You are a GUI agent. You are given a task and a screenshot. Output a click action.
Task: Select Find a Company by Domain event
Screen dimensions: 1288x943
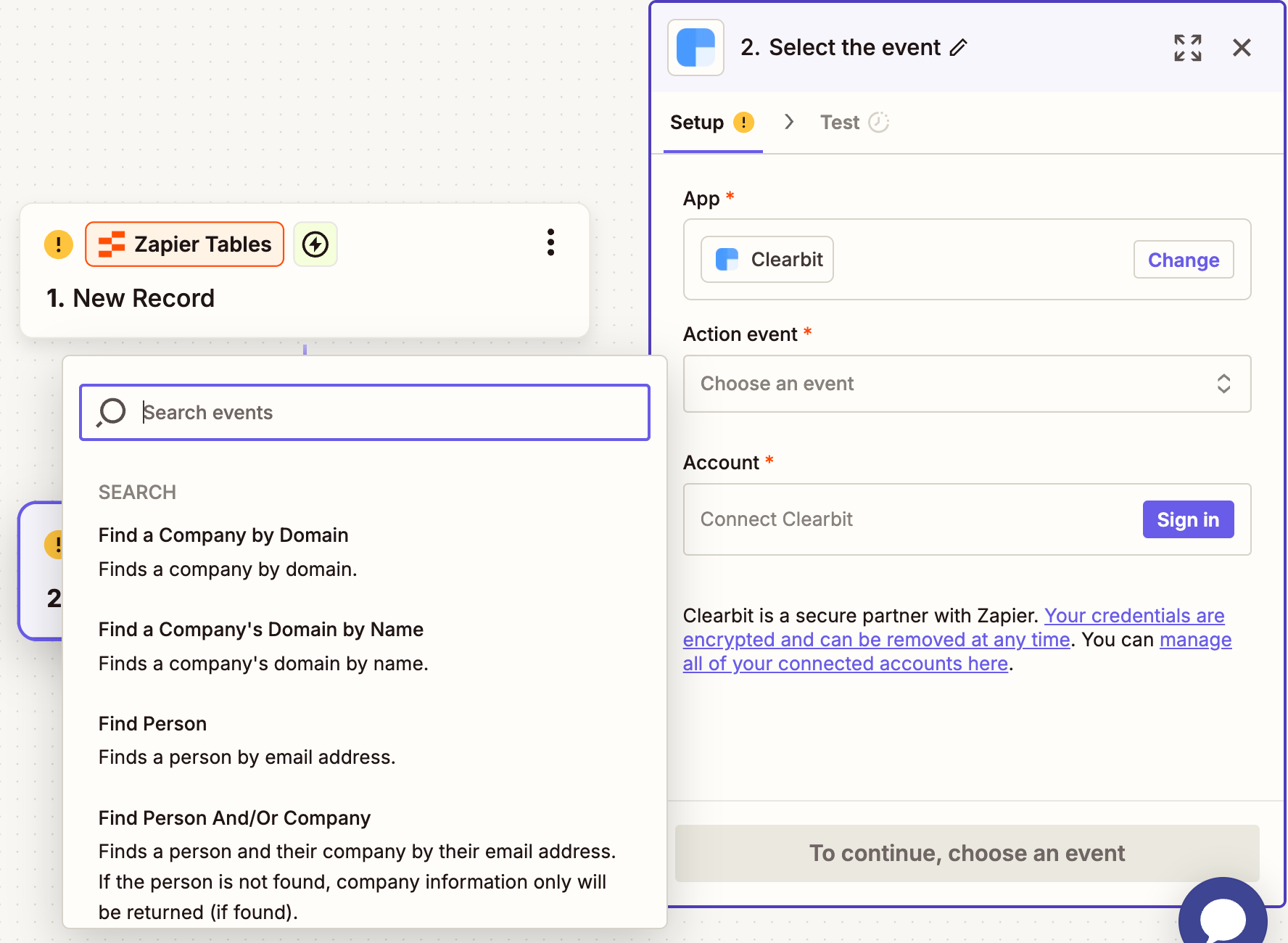coord(365,552)
